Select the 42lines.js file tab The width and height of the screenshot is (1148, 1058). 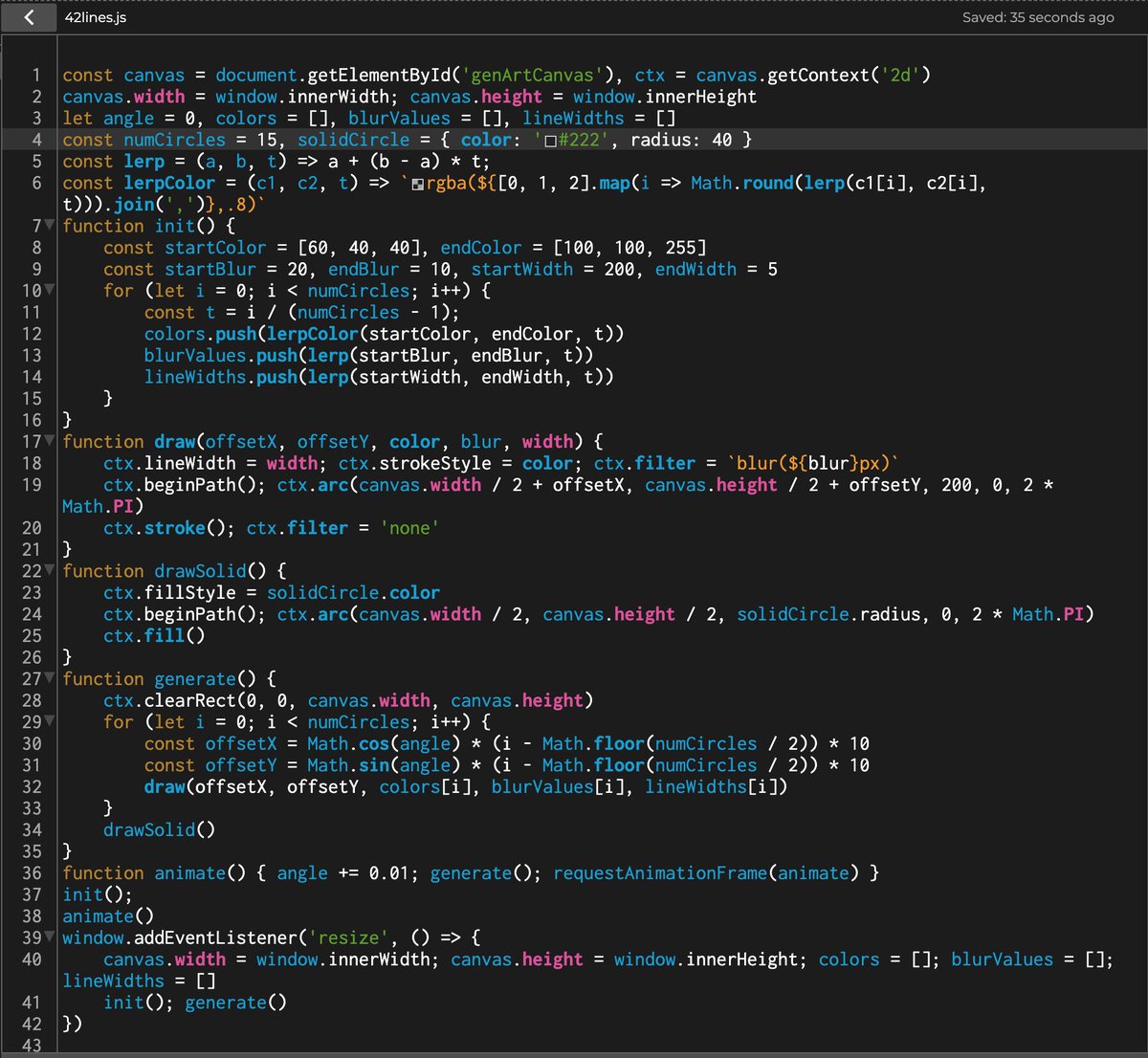(x=96, y=17)
